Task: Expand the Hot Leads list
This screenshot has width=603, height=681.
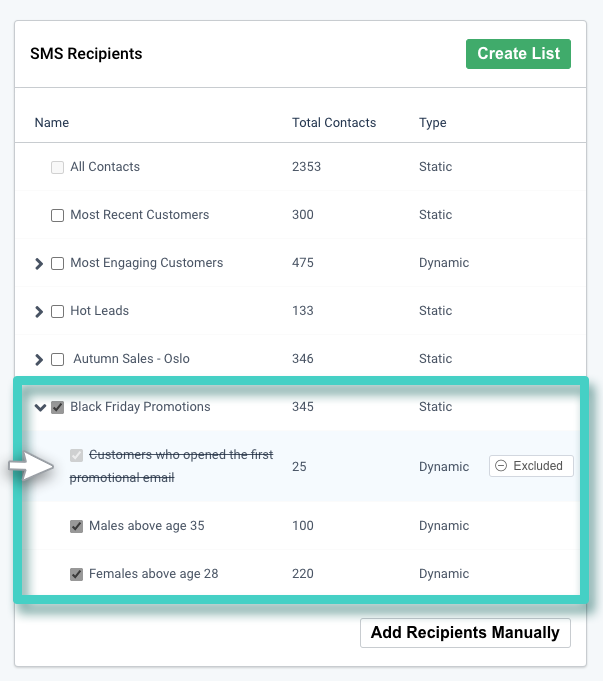Action: point(39,312)
